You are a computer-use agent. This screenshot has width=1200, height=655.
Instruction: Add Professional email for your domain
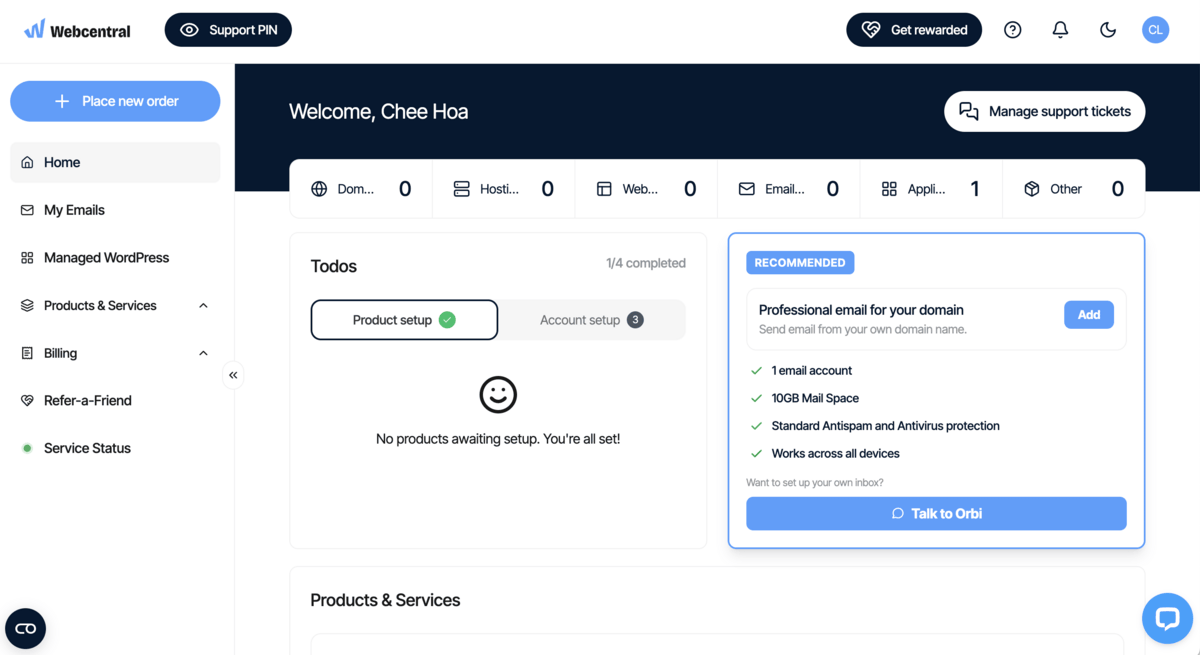1089,315
